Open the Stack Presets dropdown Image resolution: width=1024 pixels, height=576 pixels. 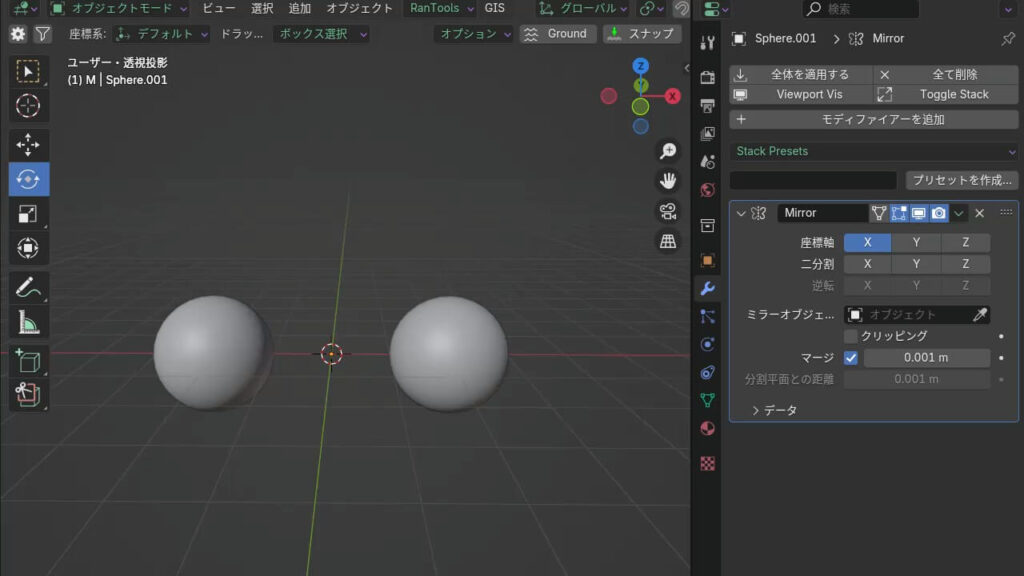(x=874, y=151)
